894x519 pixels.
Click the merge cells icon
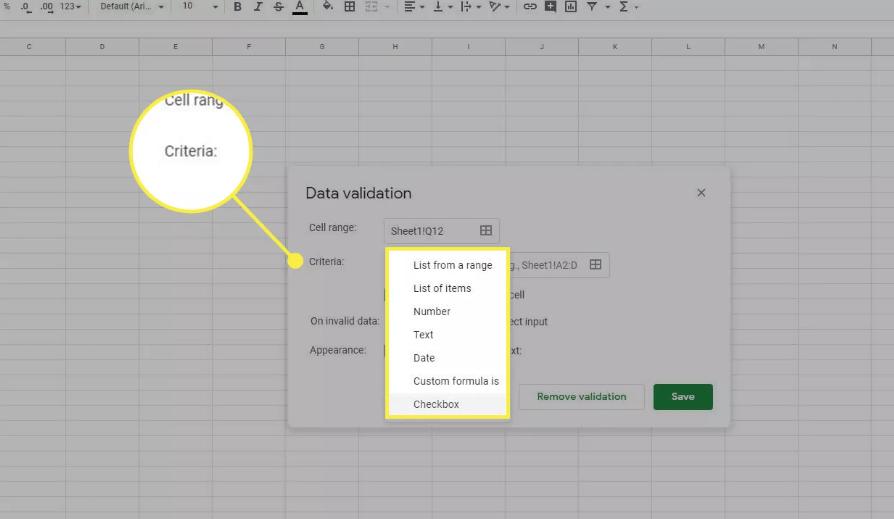click(x=371, y=7)
